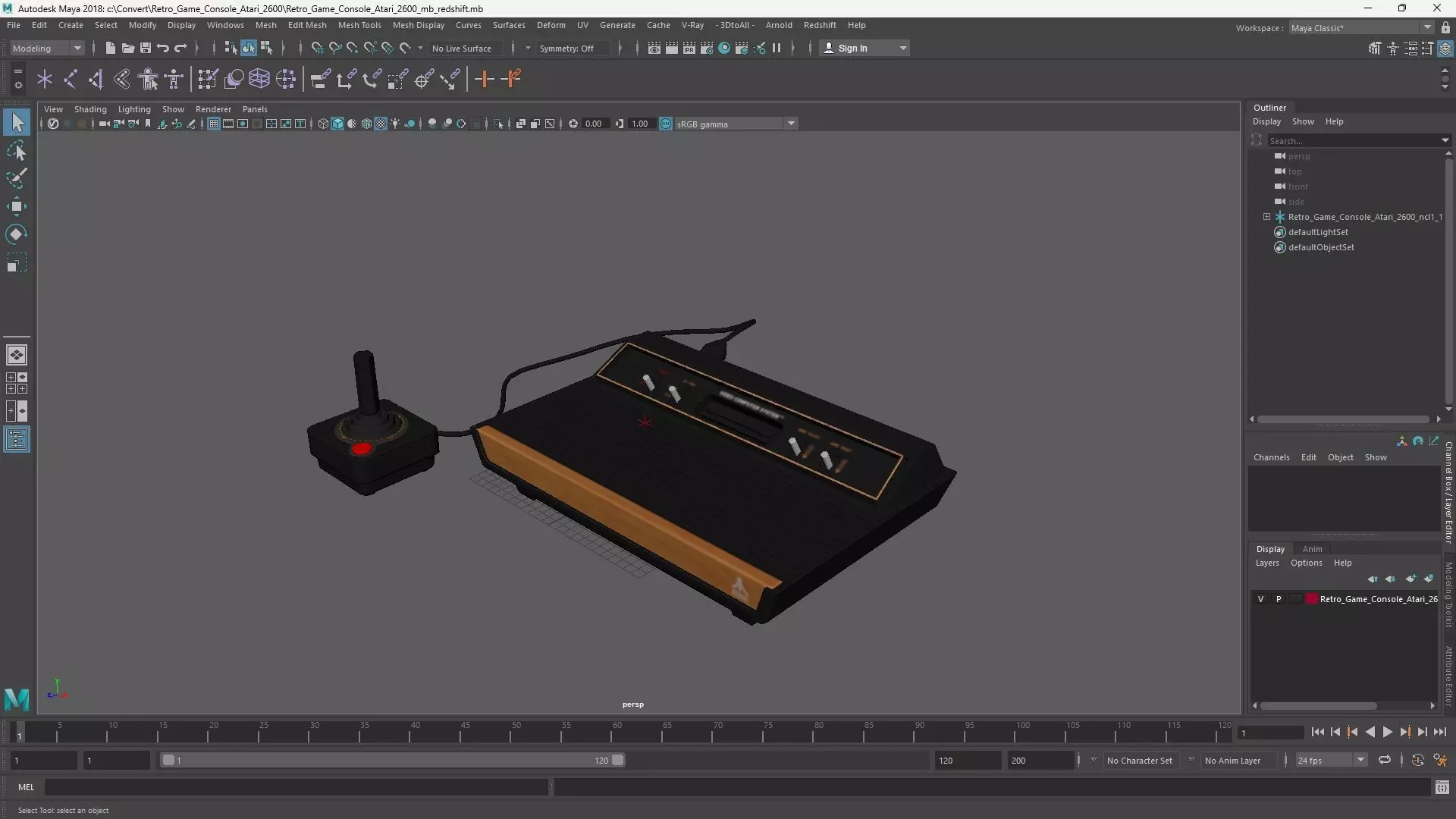Image resolution: width=1456 pixels, height=819 pixels.
Task: Open the Modeling menu set dropdown
Action: [46, 48]
